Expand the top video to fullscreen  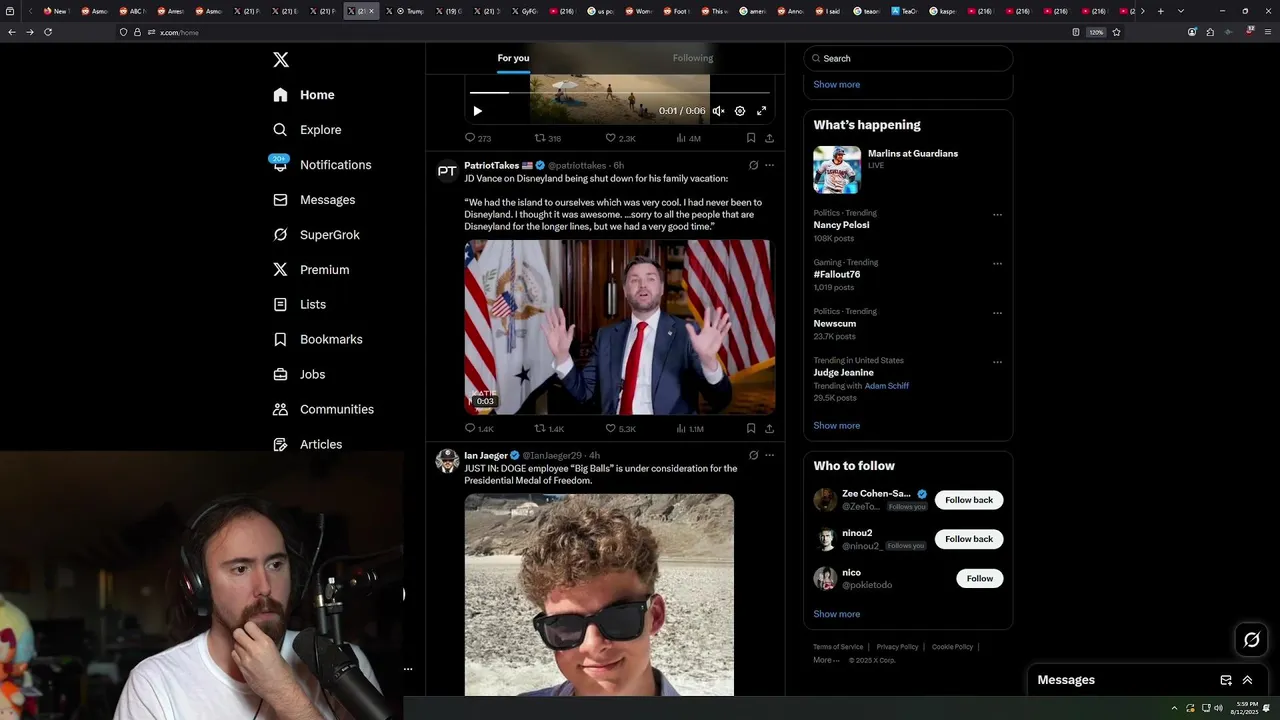tap(761, 111)
